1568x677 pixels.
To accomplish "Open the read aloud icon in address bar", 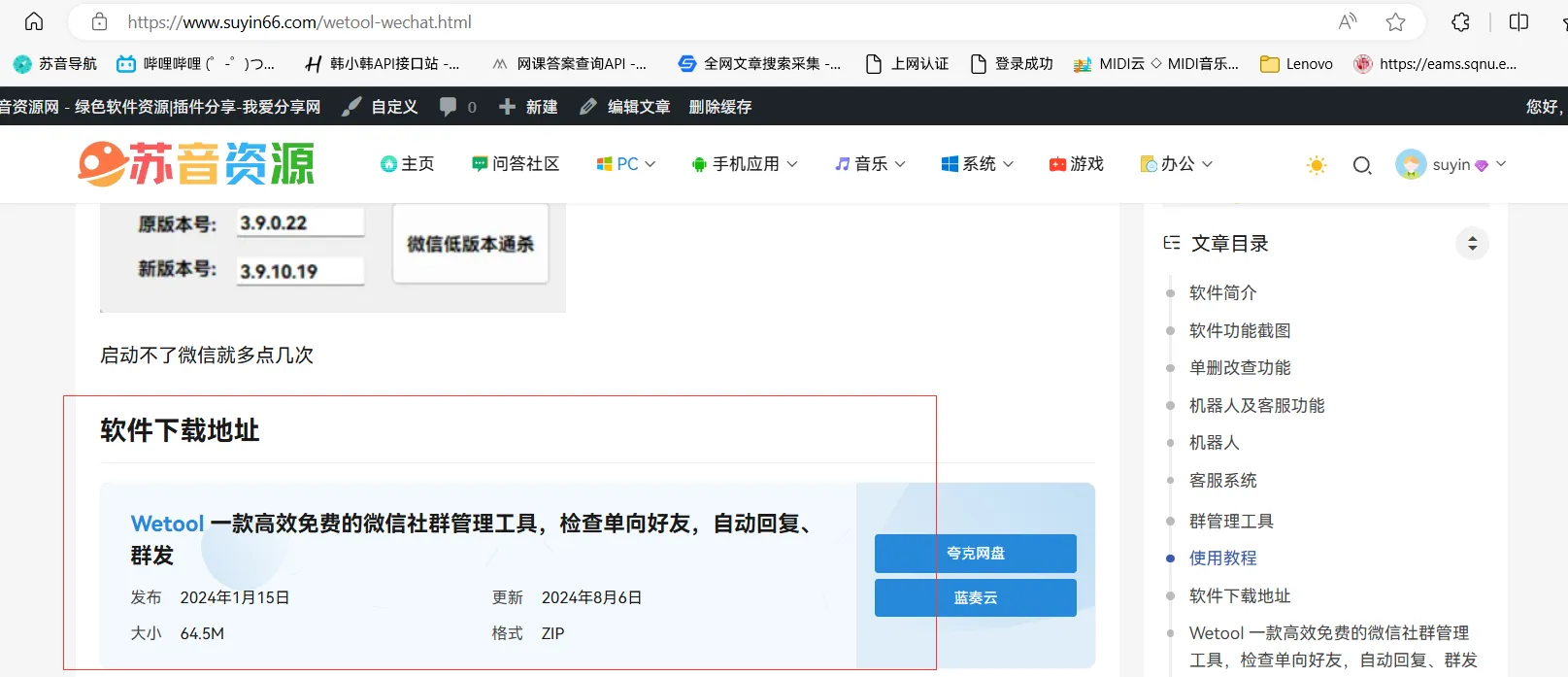I will (1347, 21).
